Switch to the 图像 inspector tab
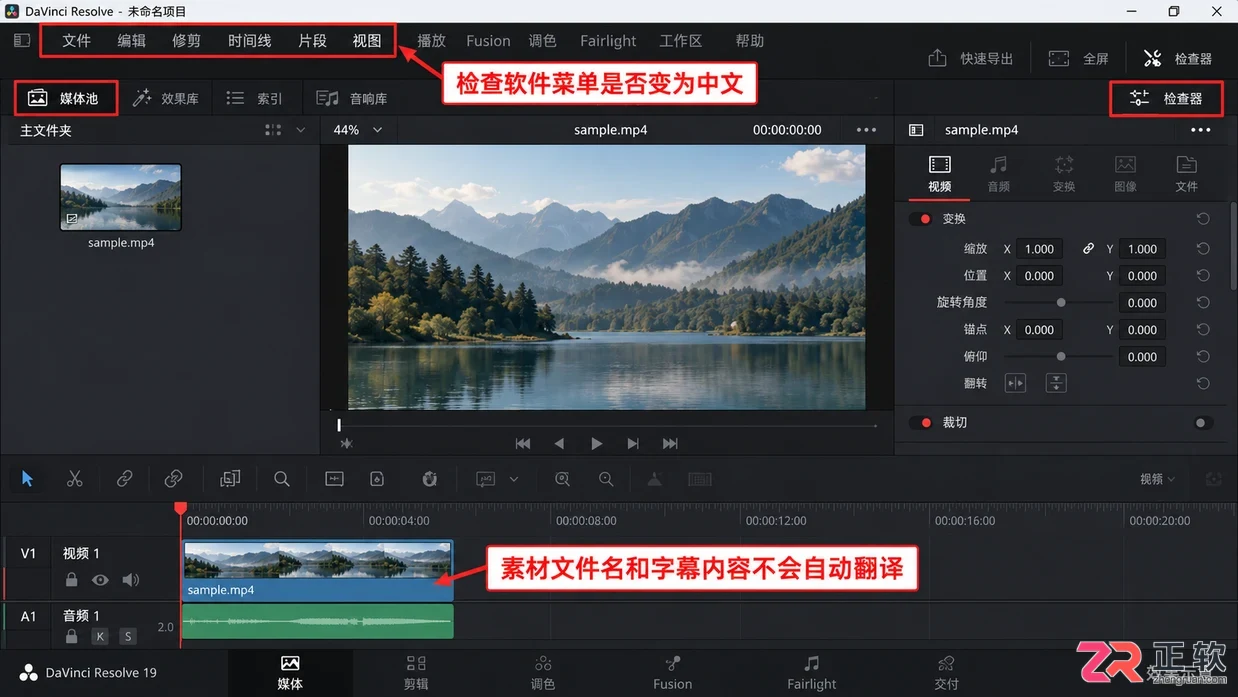1238x697 pixels. [1125, 173]
